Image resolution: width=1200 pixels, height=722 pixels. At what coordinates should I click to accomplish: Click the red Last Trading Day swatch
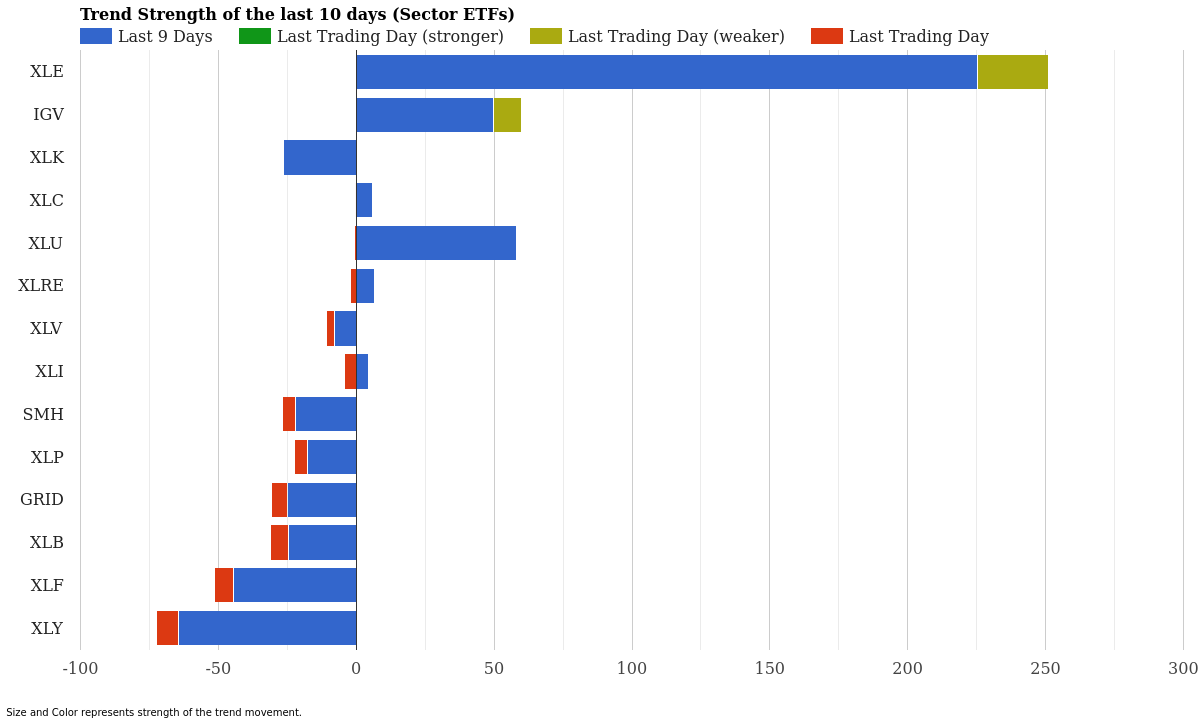[827, 36]
